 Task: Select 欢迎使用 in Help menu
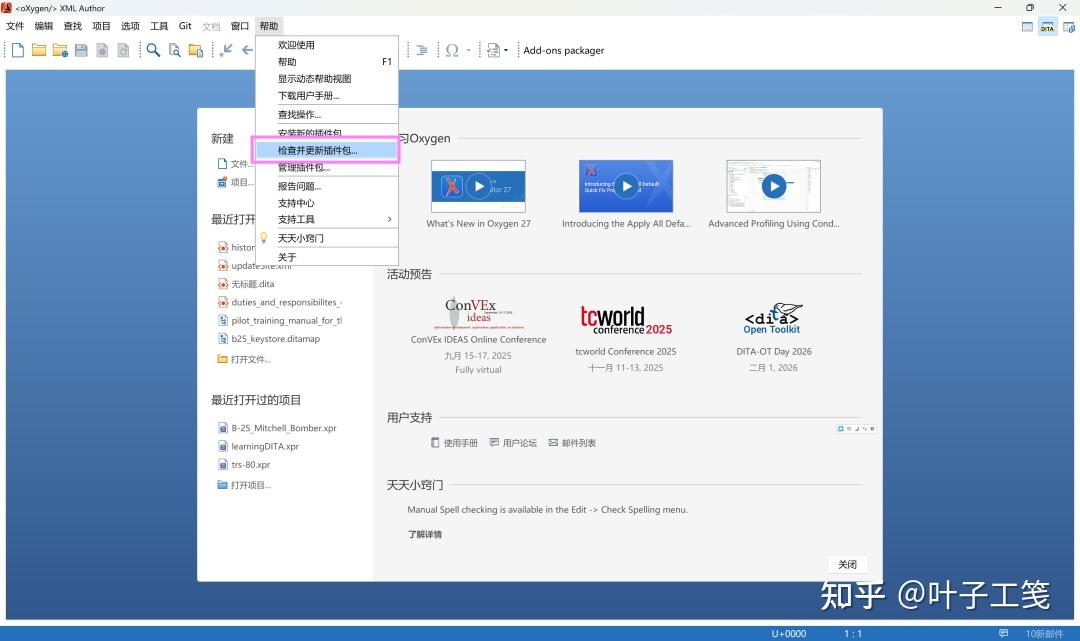[x=326, y=45]
